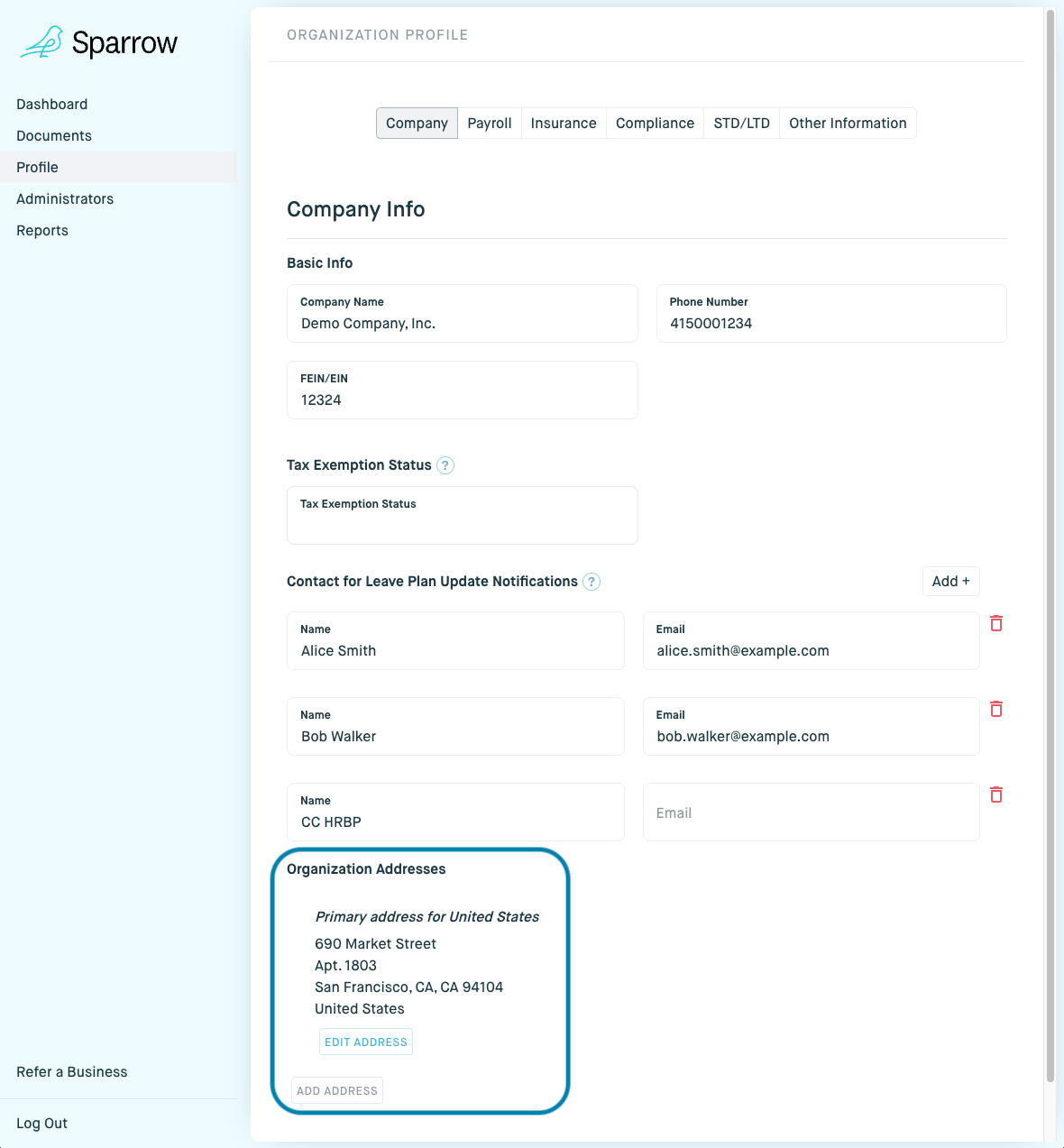Image resolution: width=1064 pixels, height=1148 pixels.
Task: Navigate to Dashboard in the sidebar
Action: 52,105
